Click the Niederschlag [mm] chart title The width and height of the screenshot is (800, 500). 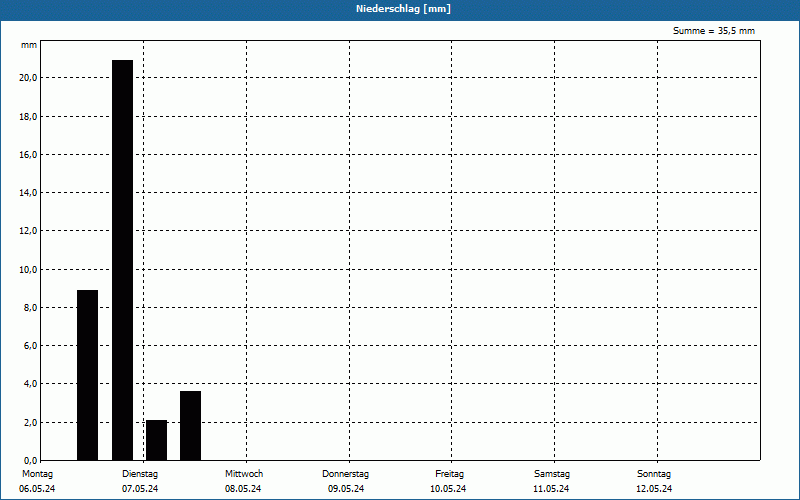403,9
